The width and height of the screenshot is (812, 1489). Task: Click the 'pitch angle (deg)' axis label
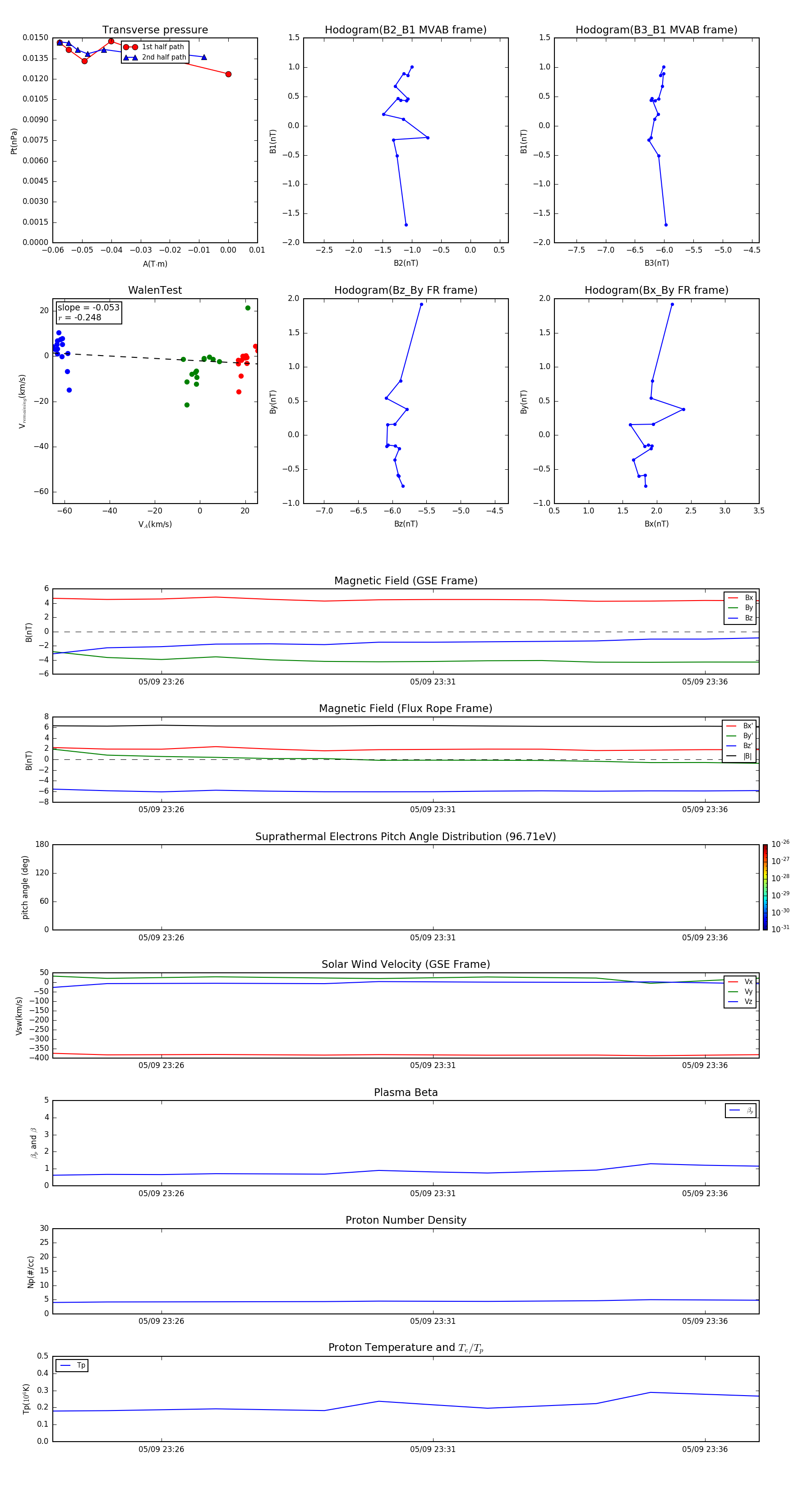click(25, 887)
